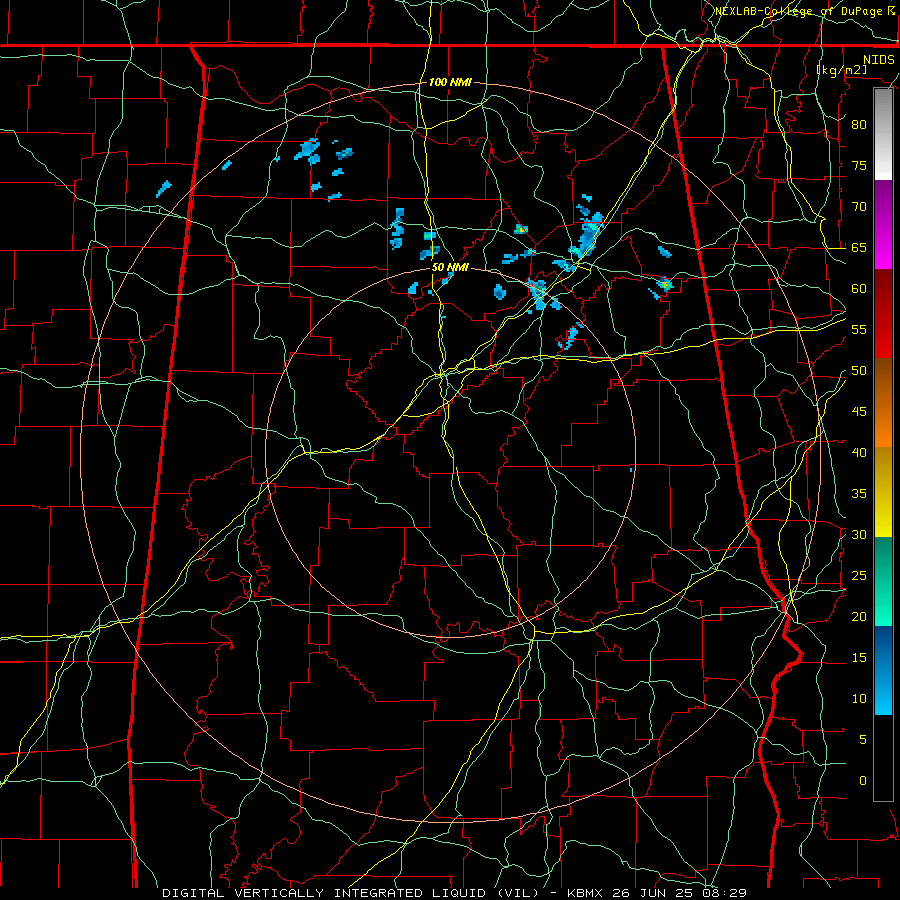Click the legend value 50

point(859,371)
